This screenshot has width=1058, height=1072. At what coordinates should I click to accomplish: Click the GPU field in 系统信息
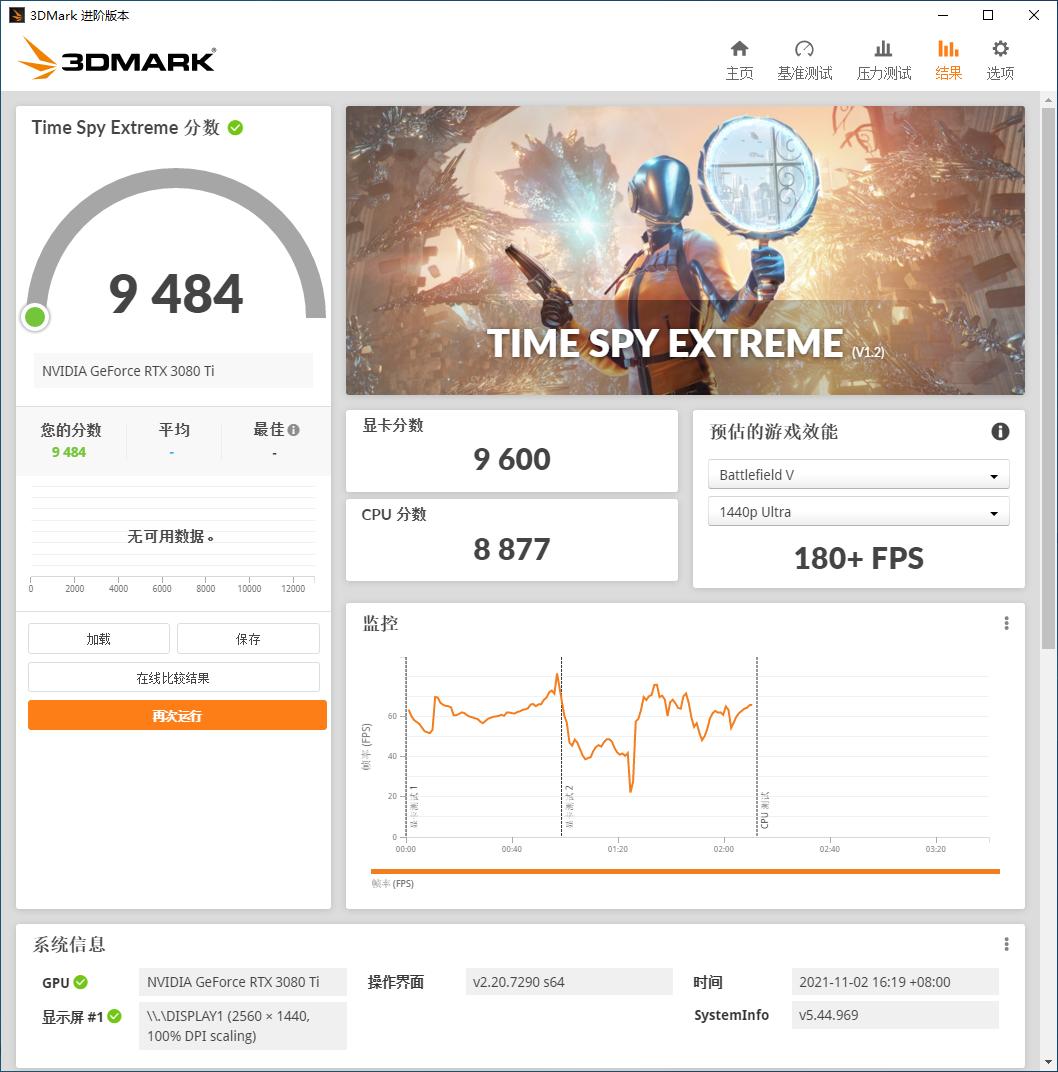click(243, 982)
